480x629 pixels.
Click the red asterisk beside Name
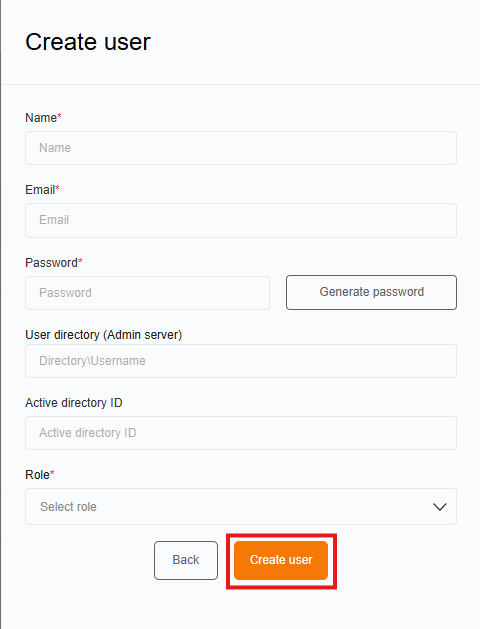pyautogui.click(x=59, y=116)
